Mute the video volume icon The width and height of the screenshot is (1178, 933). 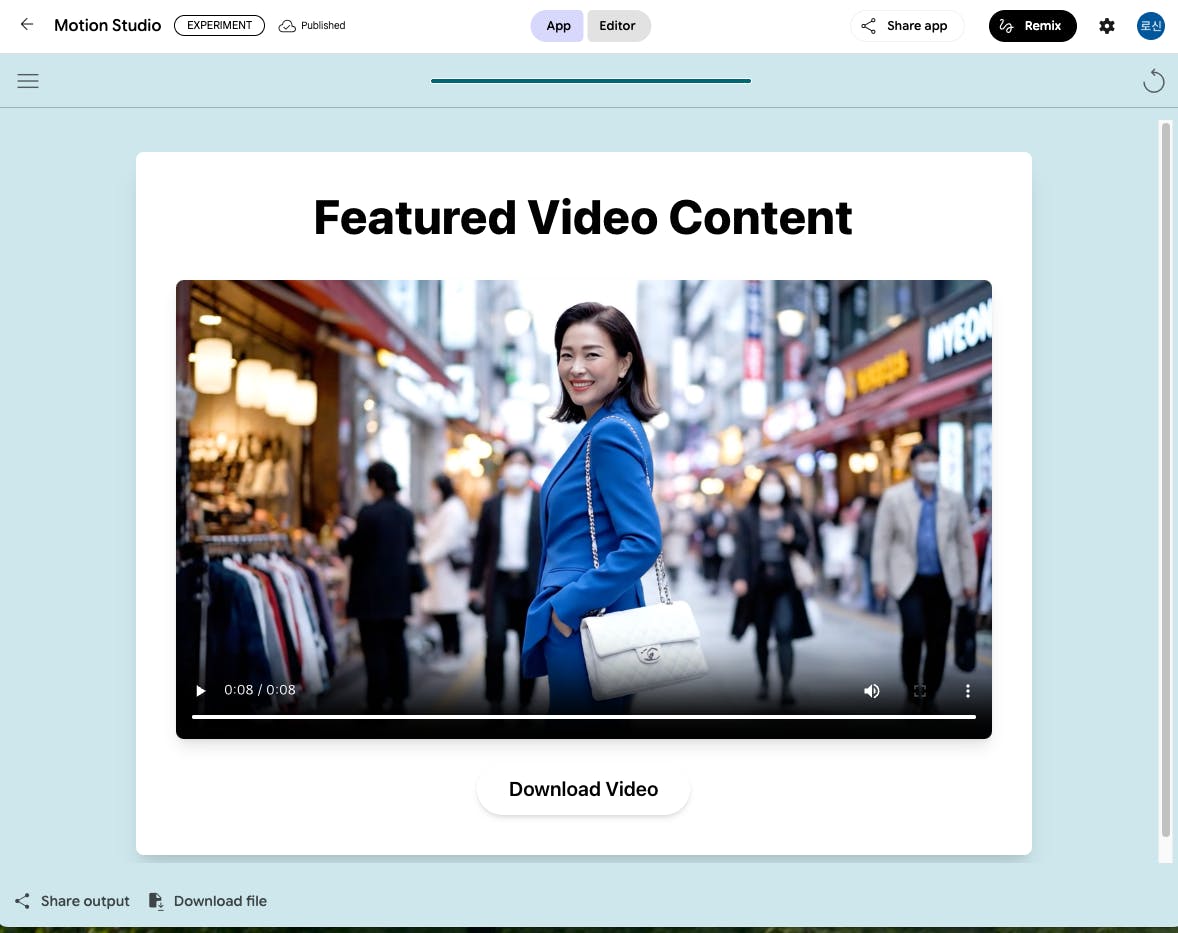[871, 690]
